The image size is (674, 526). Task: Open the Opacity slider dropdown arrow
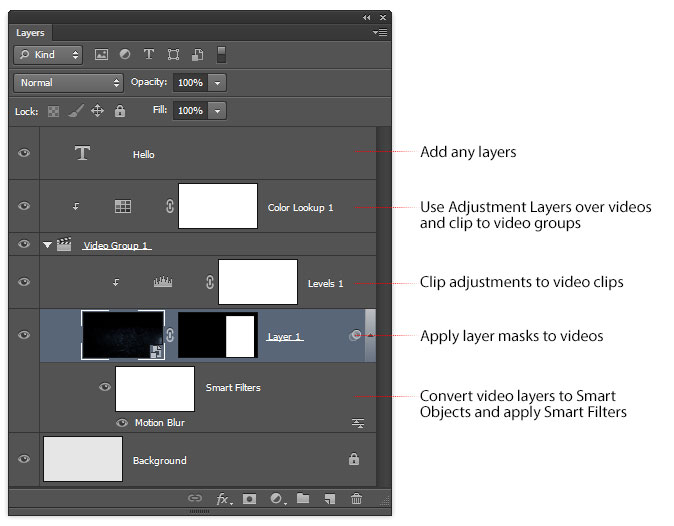[x=218, y=83]
